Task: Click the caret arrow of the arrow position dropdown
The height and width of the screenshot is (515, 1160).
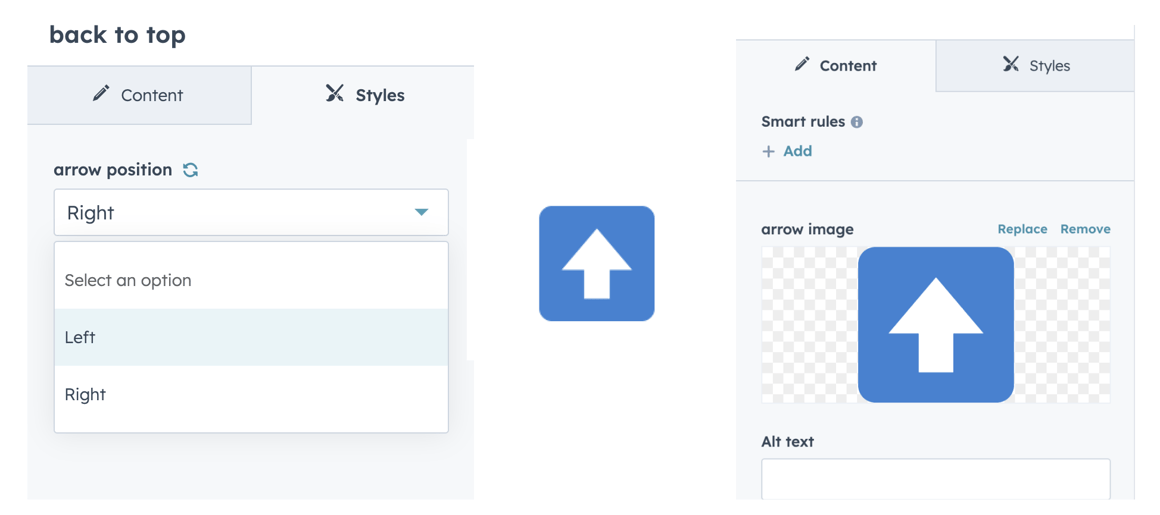Action: coord(422,212)
